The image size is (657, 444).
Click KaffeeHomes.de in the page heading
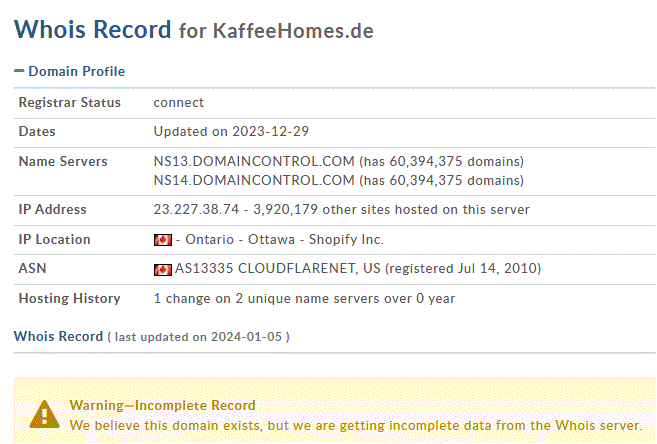(293, 31)
